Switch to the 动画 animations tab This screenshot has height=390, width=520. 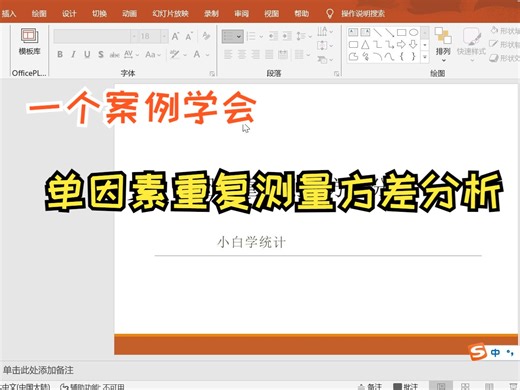[x=129, y=14]
